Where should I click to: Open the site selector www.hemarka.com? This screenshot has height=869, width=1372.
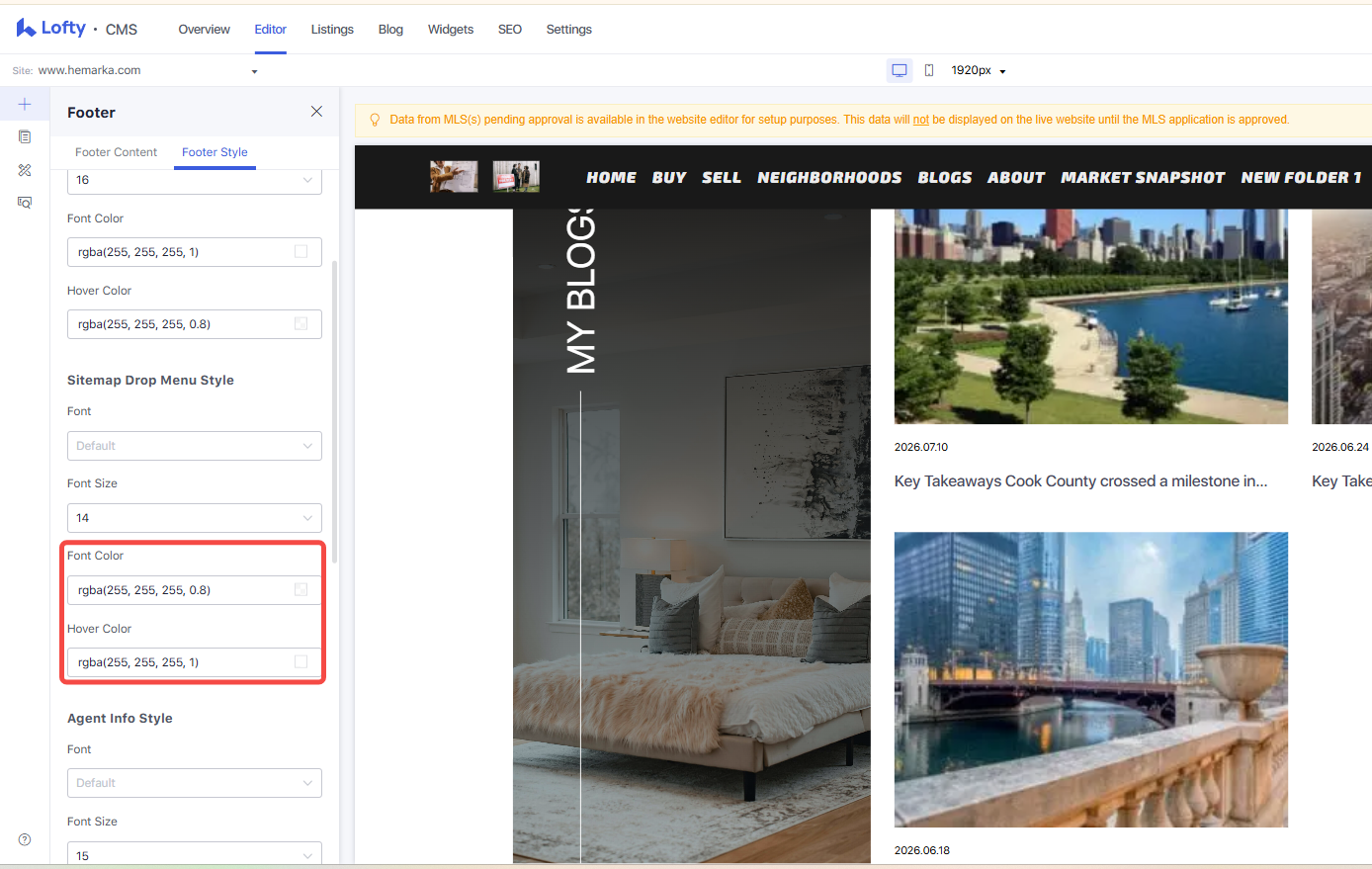click(147, 70)
